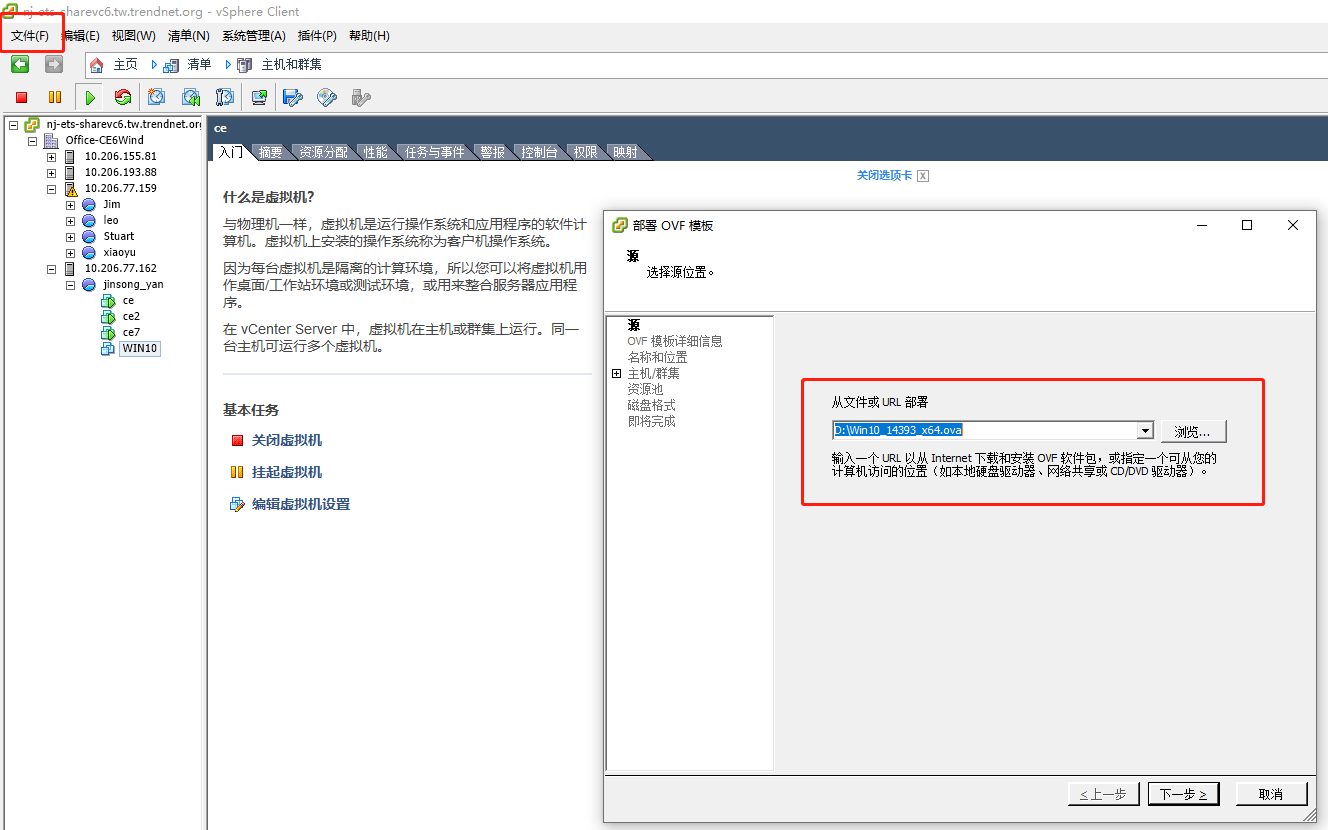Switch to the 映射 tab
The image size is (1328, 830).
coord(626,152)
